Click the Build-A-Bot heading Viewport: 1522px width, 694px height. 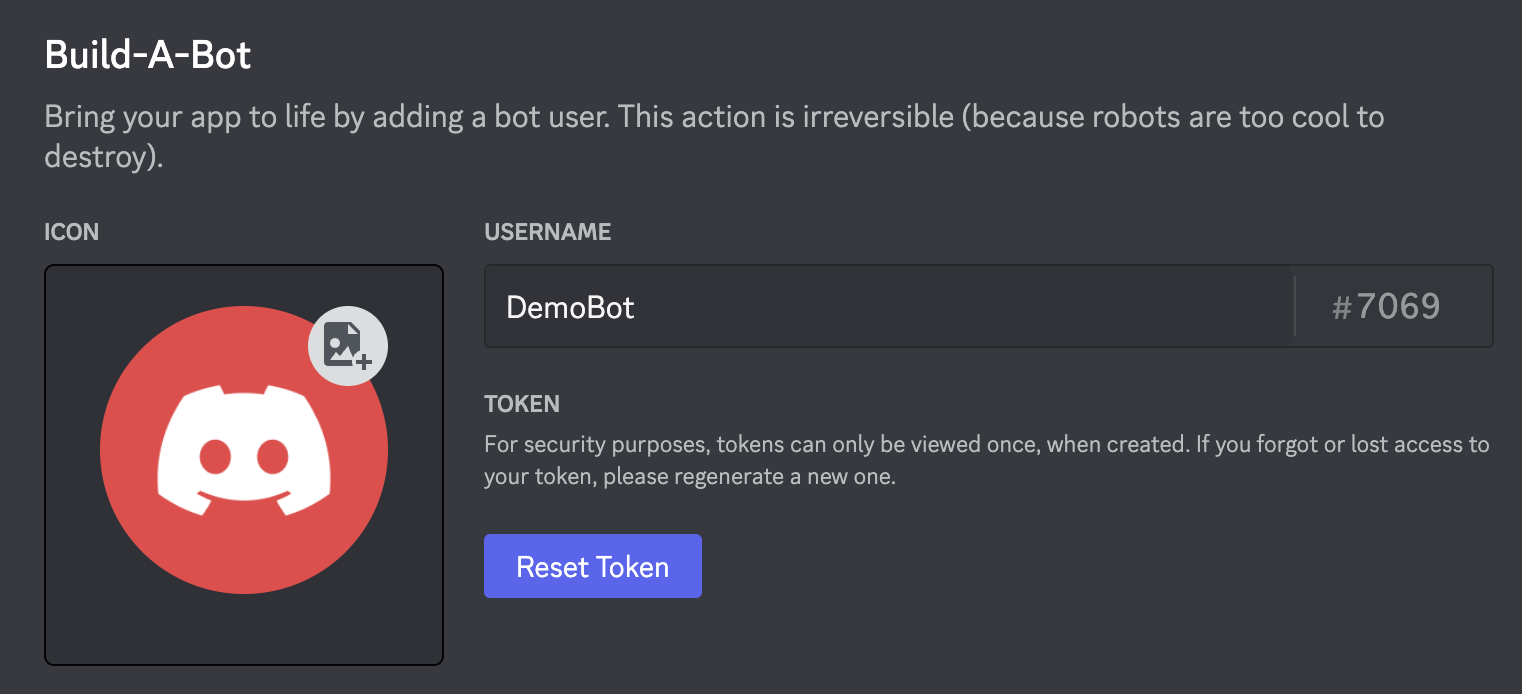point(146,55)
